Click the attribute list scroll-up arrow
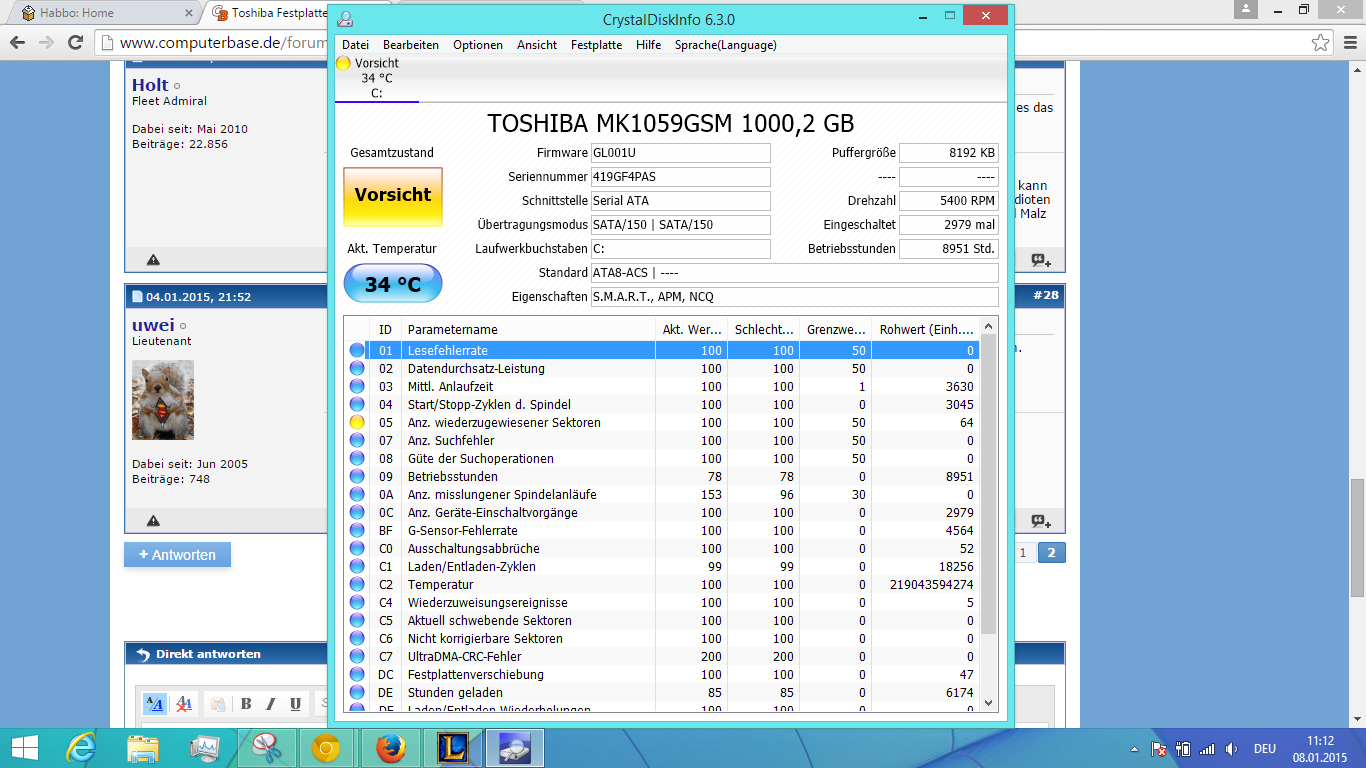 tap(989, 326)
